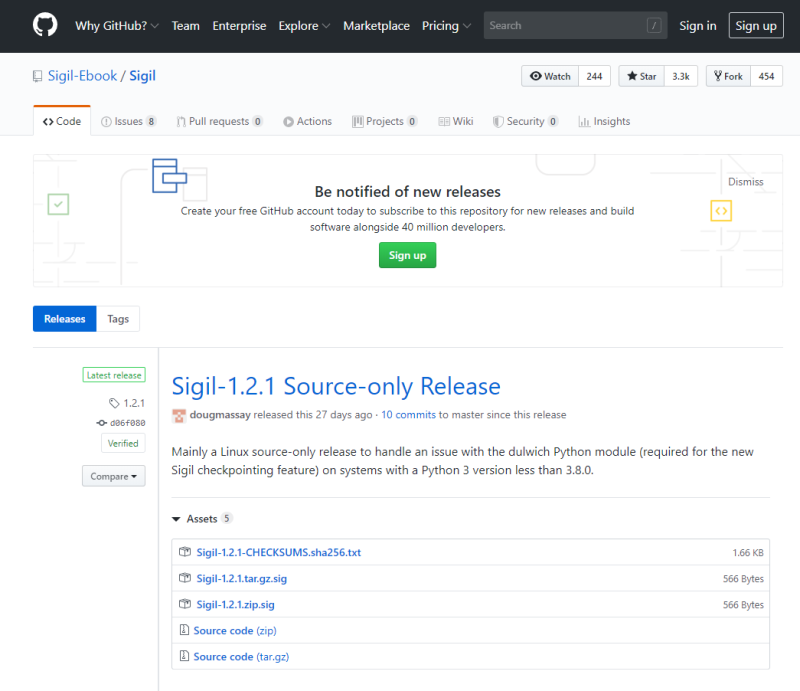This screenshot has width=800, height=691.
Task: Fork the Sigil repository
Action: tap(729, 76)
